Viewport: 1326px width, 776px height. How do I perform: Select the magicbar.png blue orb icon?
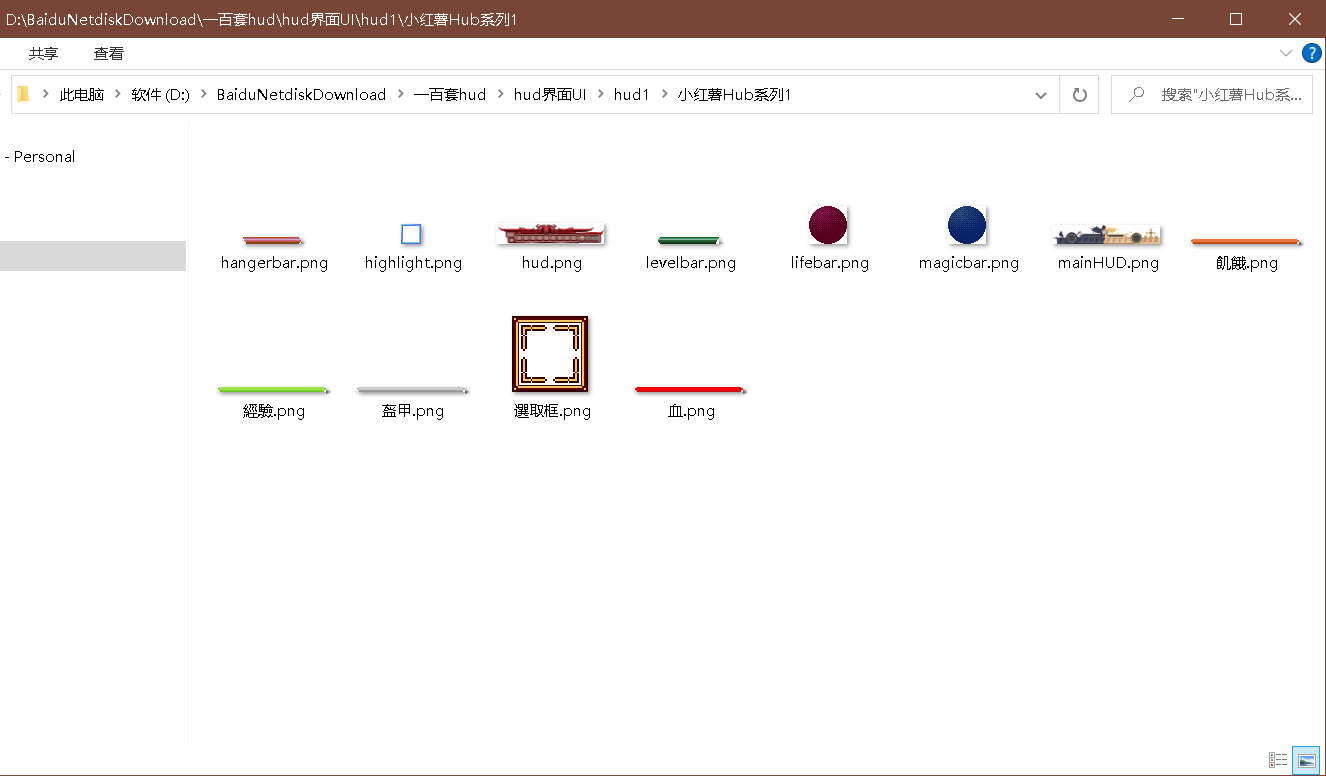tap(967, 226)
